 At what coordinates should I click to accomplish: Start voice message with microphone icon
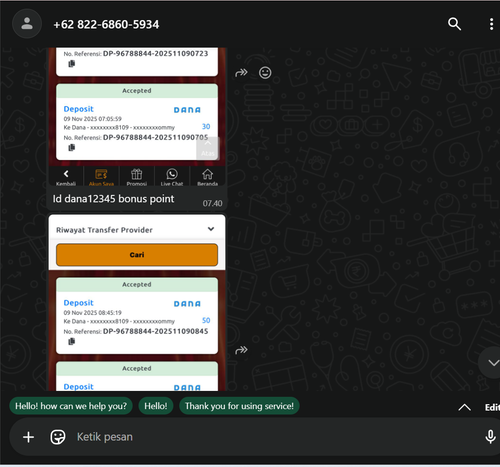pyautogui.click(x=490, y=437)
